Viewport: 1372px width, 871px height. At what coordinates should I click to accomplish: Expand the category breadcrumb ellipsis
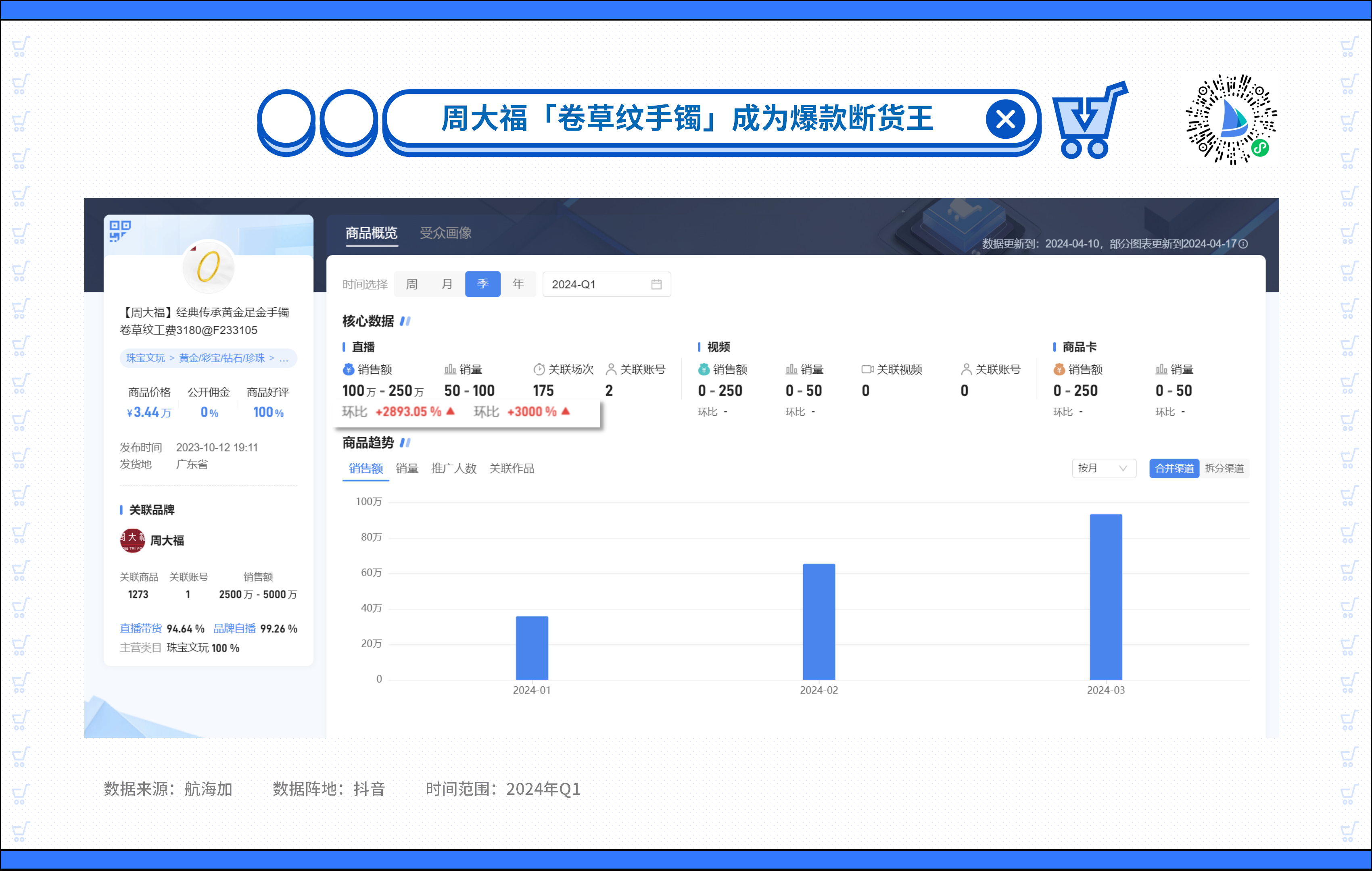click(x=284, y=358)
